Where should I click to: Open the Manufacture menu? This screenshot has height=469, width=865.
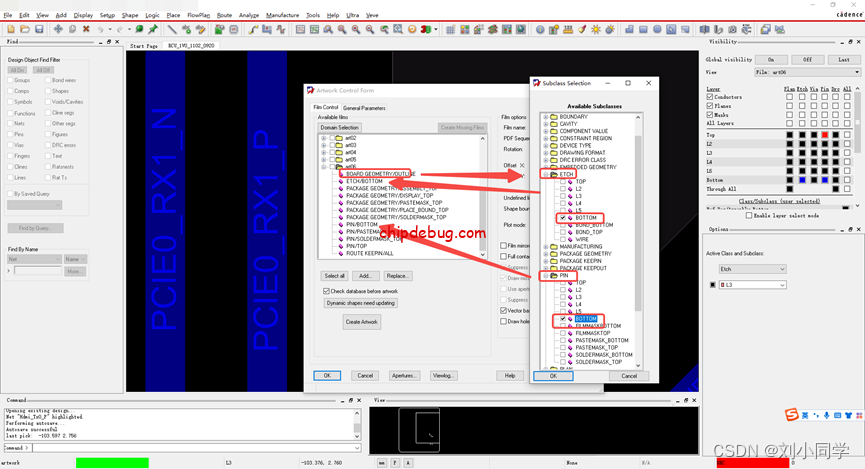coord(282,15)
